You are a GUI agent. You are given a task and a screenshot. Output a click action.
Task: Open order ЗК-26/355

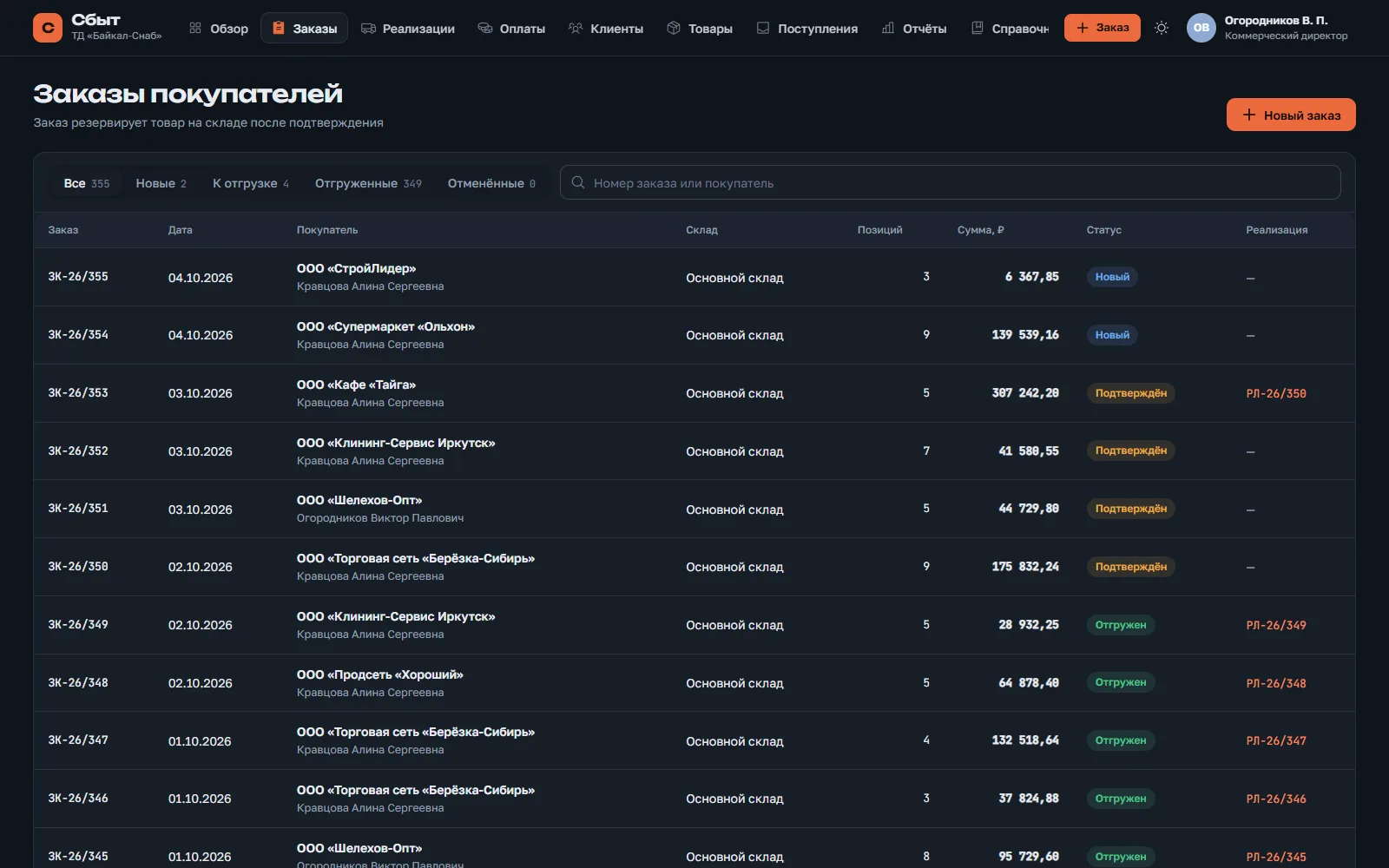(x=78, y=277)
